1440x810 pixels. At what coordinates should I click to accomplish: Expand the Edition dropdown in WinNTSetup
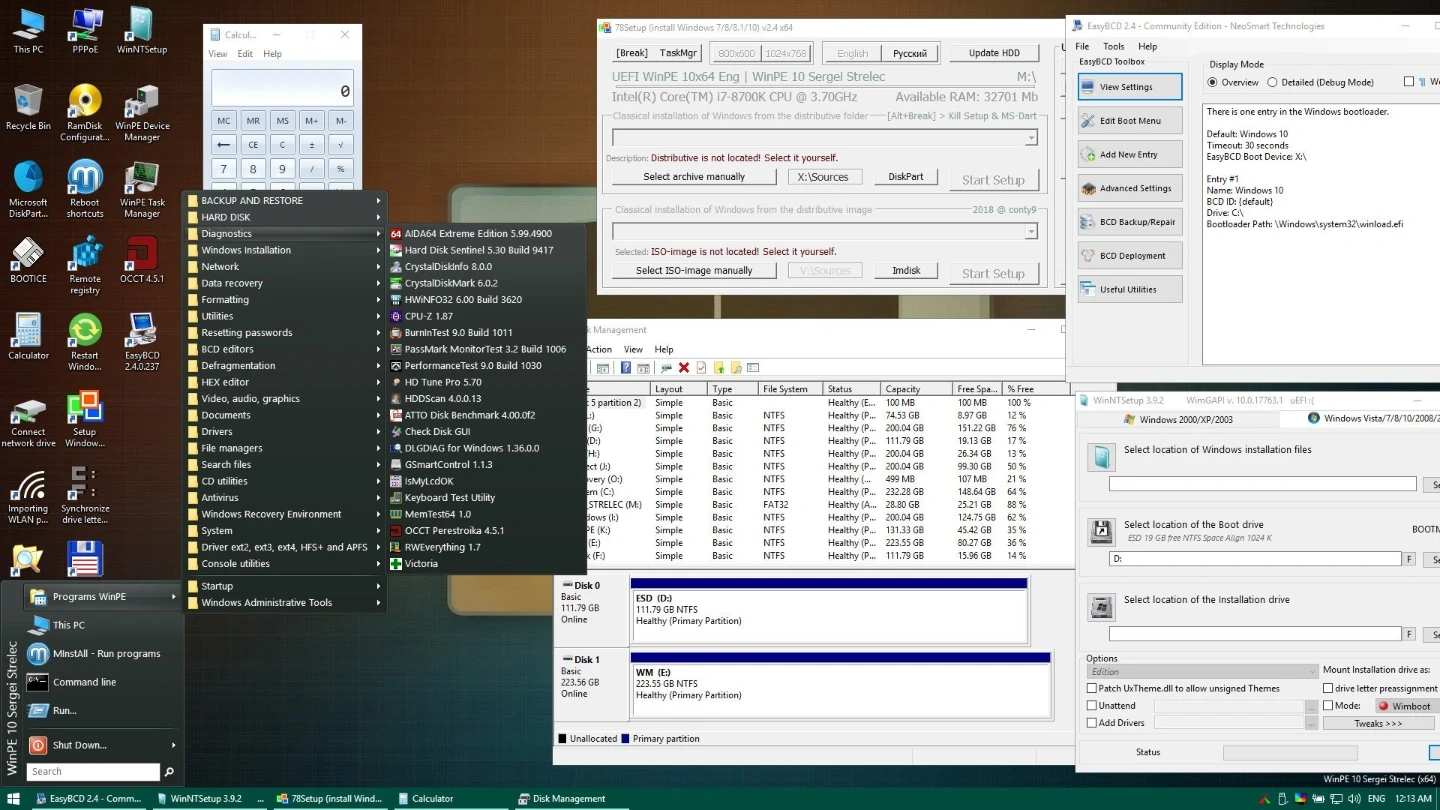coord(1312,672)
